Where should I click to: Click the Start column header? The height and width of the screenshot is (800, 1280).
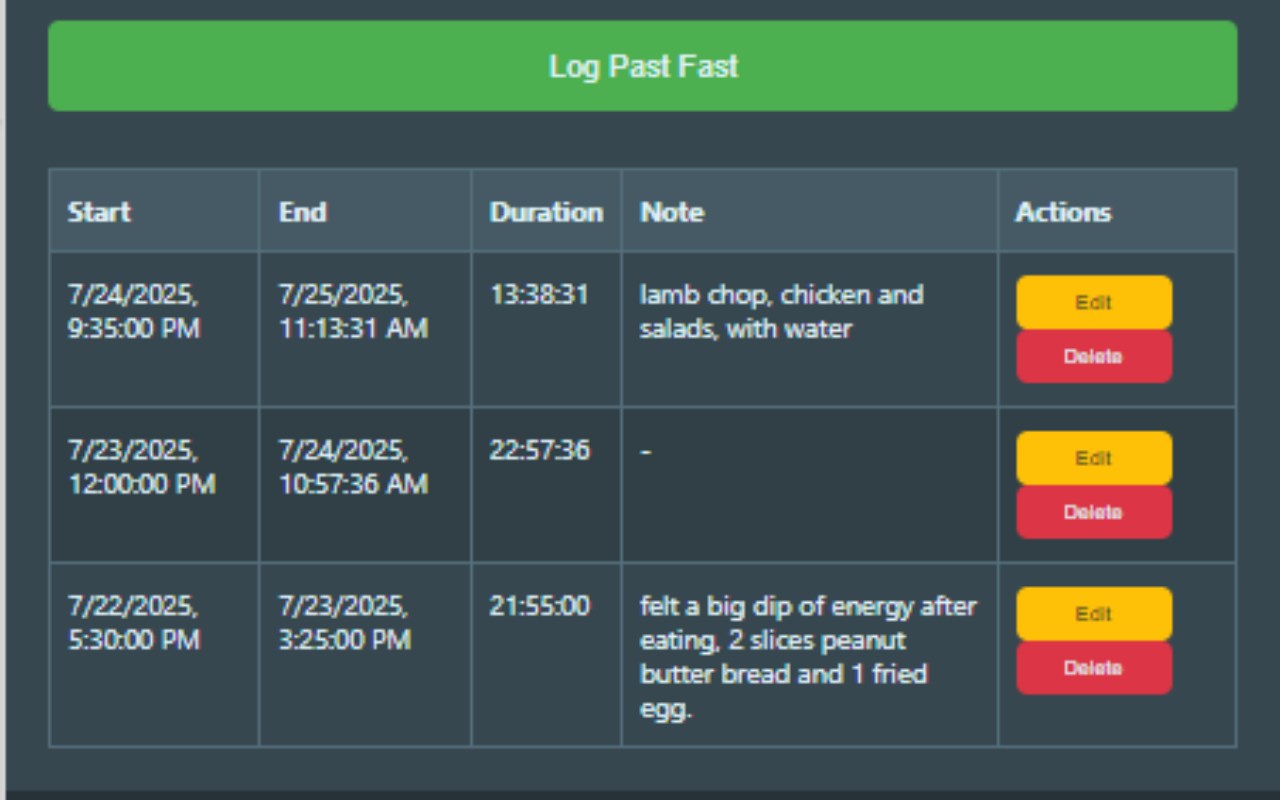click(100, 212)
